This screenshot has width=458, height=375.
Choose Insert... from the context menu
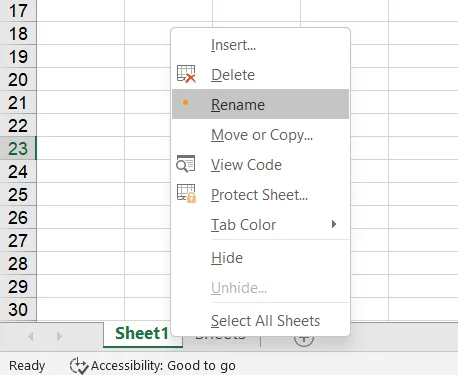[x=260, y=45]
